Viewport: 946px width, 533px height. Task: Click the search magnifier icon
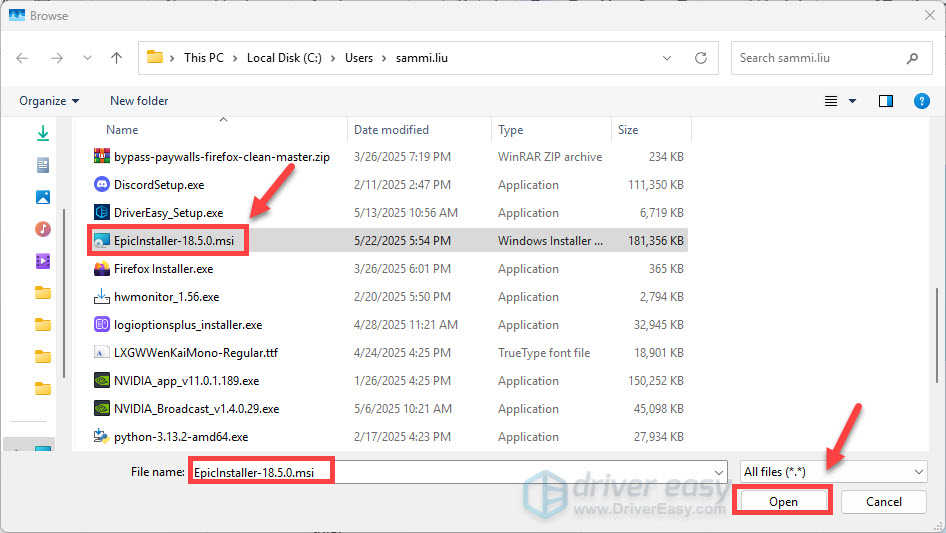[x=912, y=58]
